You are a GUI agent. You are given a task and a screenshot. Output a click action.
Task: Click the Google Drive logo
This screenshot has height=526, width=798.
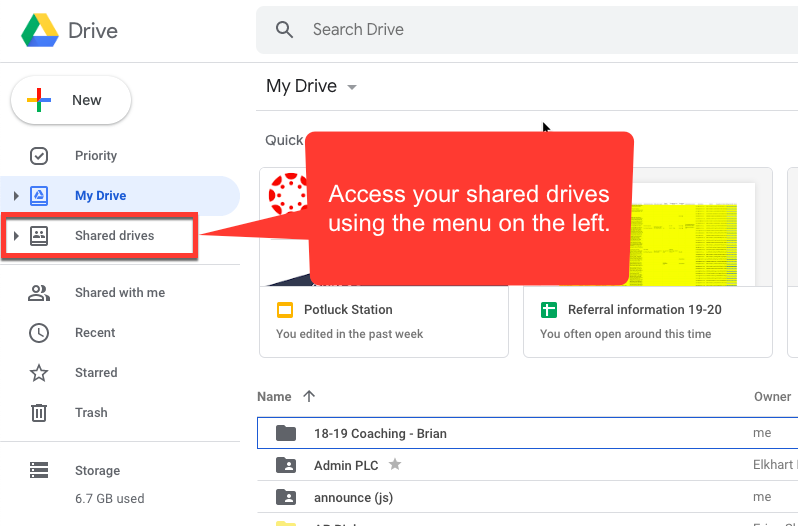point(40,31)
